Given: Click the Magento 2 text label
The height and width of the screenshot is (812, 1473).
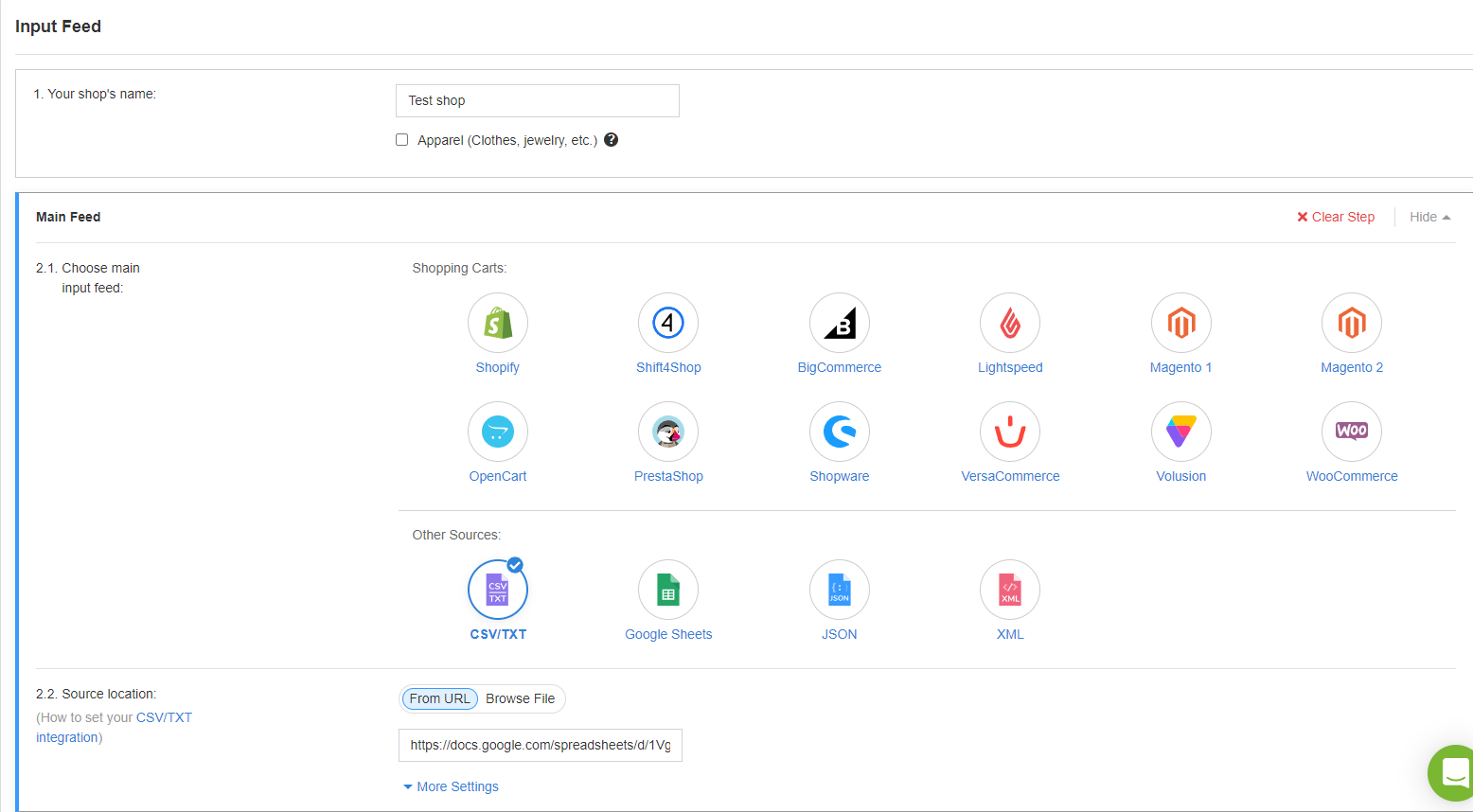Looking at the screenshot, I should click(1352, 367).
